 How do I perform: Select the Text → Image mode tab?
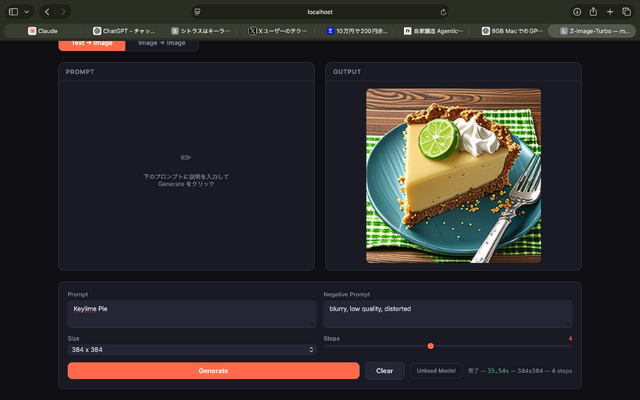point(91,44)
